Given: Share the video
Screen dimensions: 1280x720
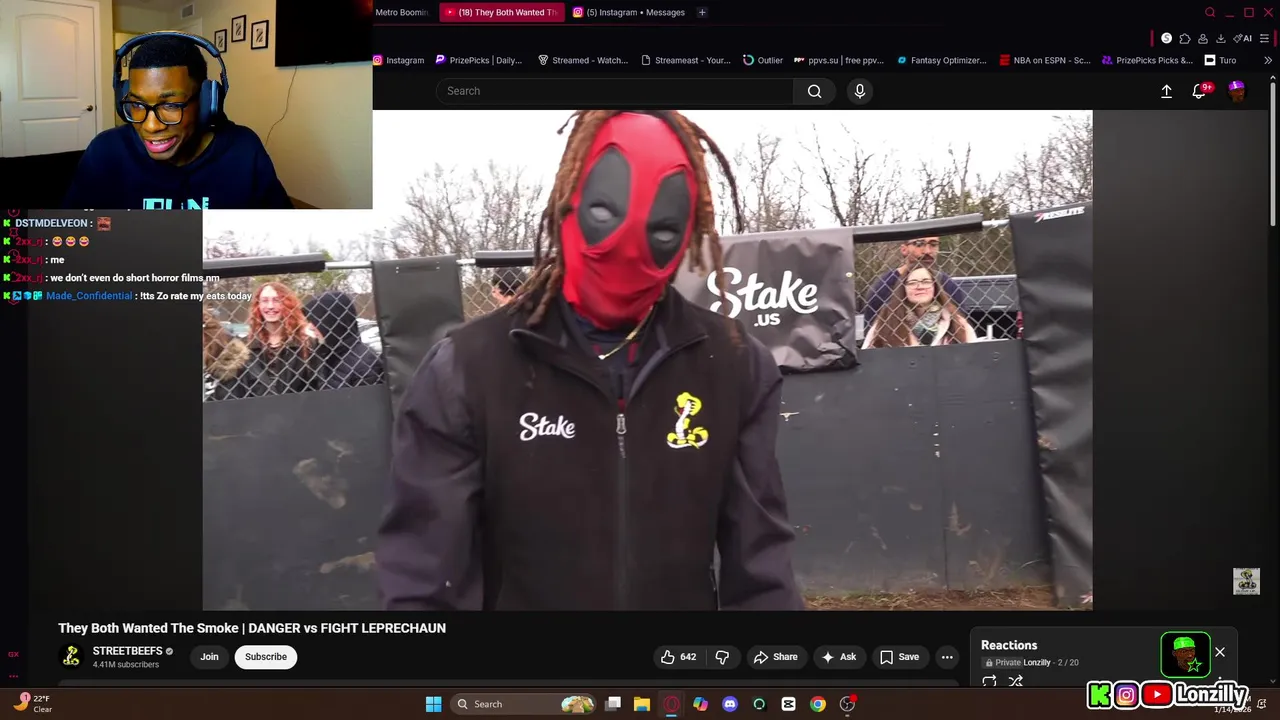Looking at the screenshot, I should 775,657.
